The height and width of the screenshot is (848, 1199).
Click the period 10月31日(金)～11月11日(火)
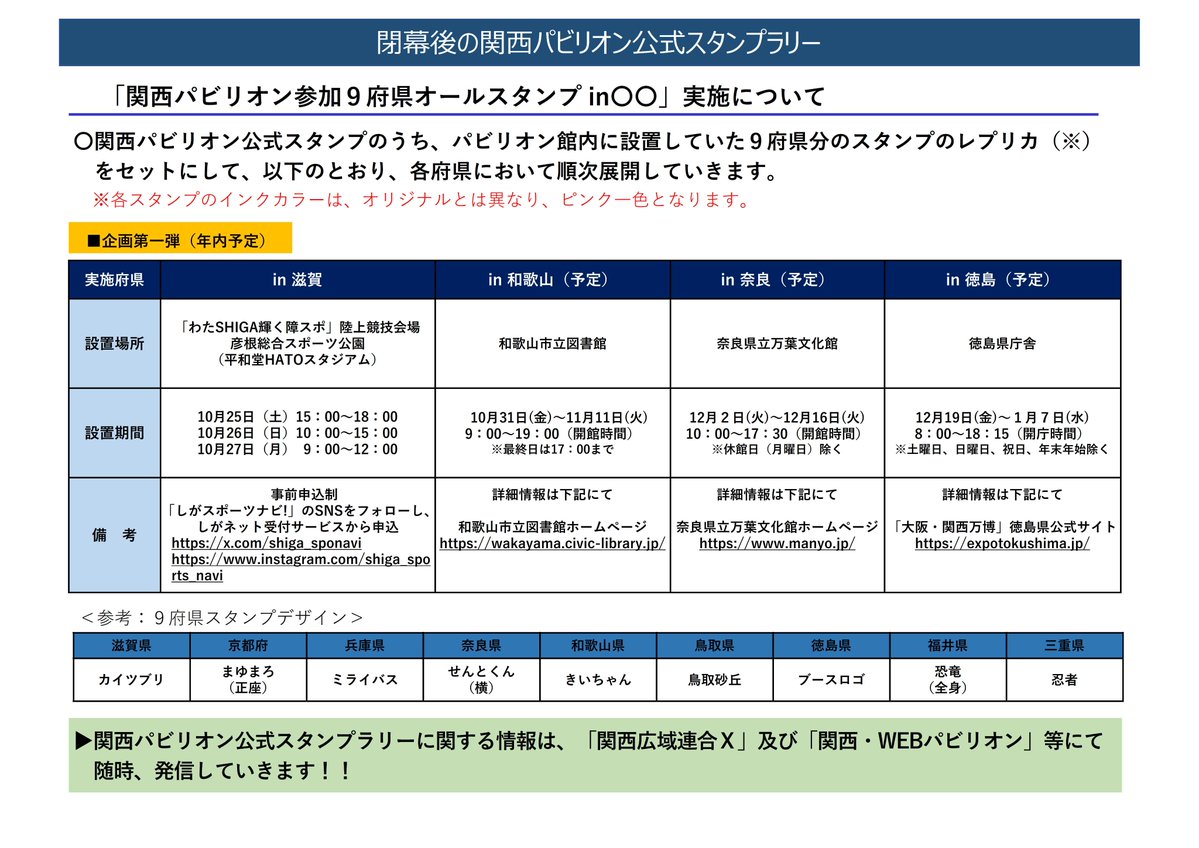558,418
